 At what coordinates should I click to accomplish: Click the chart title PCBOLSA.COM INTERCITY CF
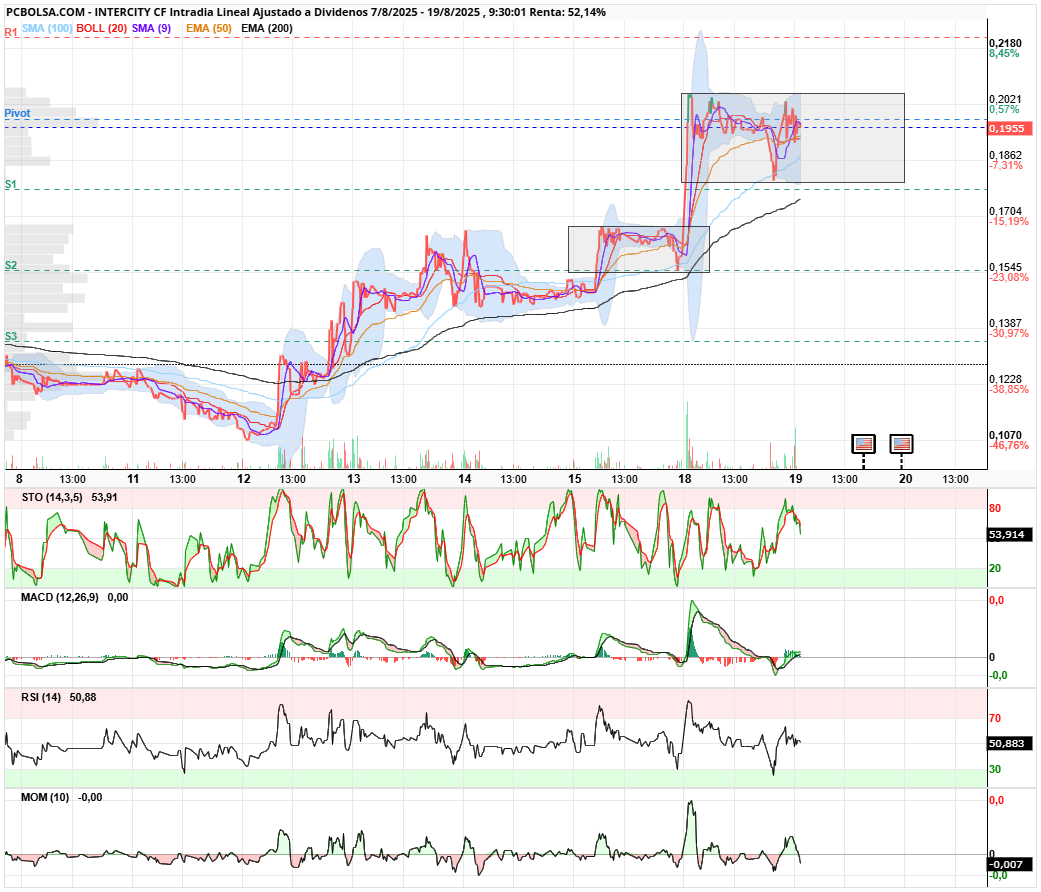pyautogui.click(x=305, y=12)
